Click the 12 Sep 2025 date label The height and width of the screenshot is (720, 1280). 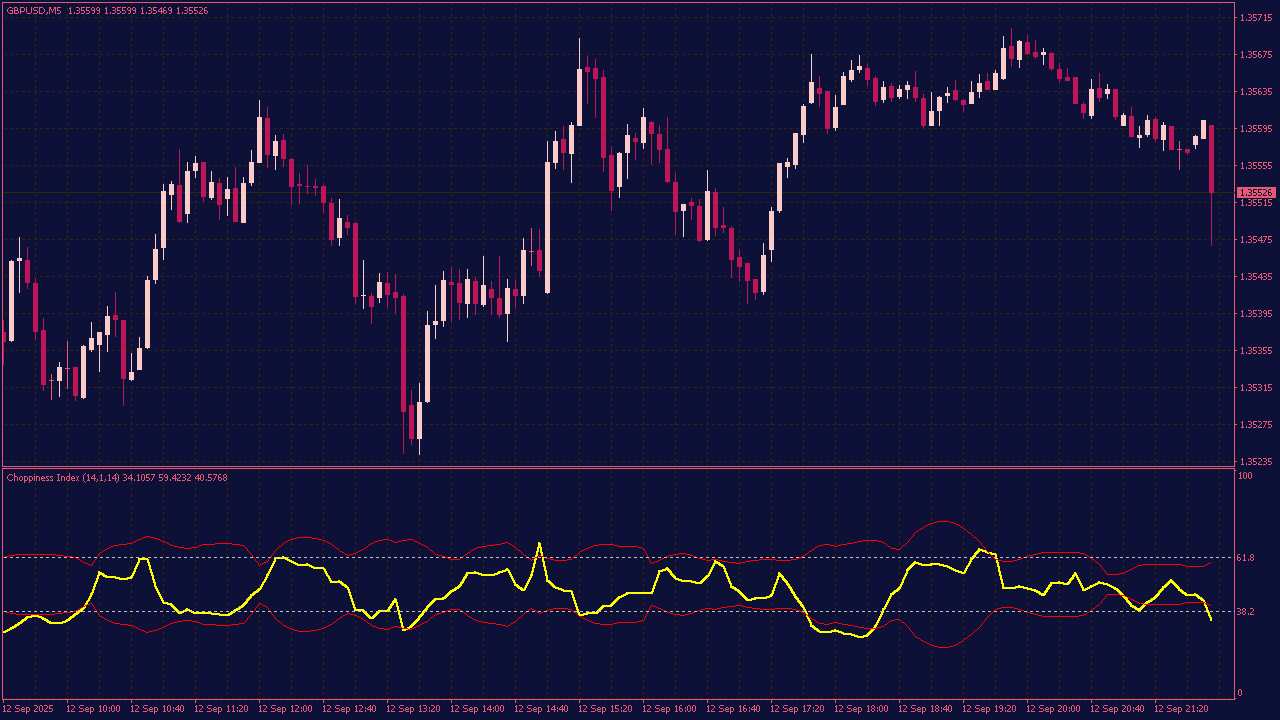point(30,709)
